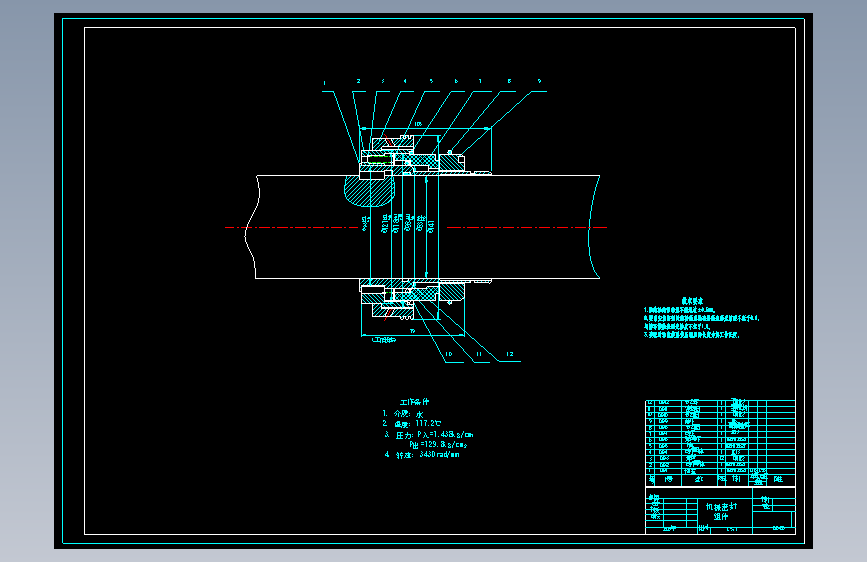The width and height of the screenshot is (867, 562).
Task: Click part balloon number 11
Action: 479,354
